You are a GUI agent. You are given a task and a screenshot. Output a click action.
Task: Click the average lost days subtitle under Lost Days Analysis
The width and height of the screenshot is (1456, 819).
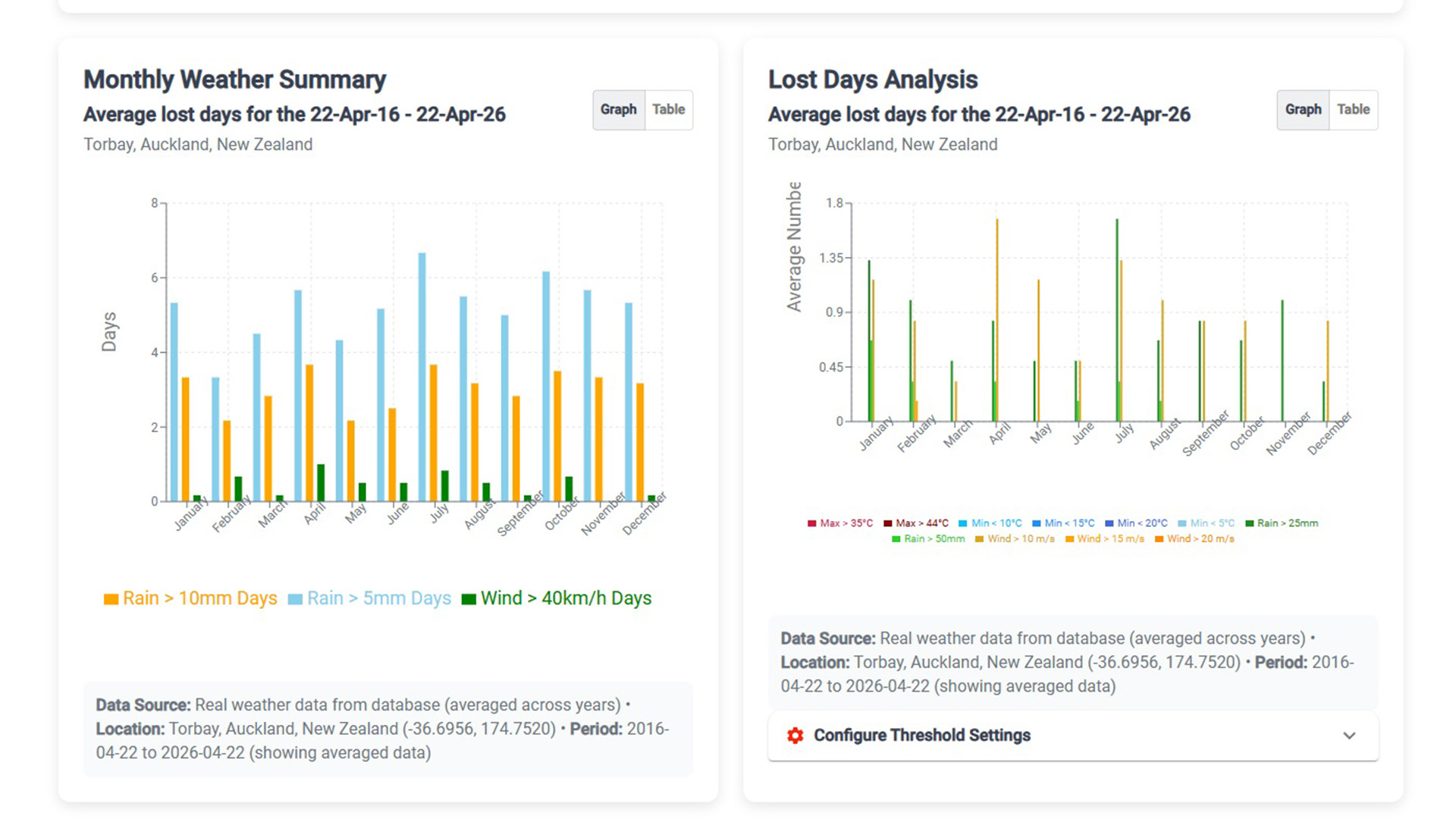pos(979,115)
